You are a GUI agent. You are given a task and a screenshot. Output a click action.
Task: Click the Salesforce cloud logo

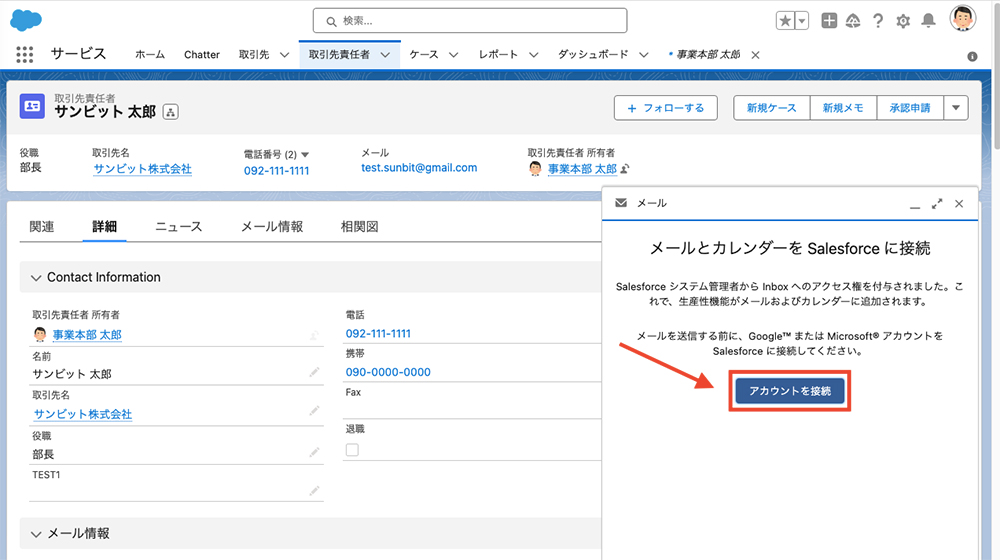pyautogui.click(x=26, y=20)
